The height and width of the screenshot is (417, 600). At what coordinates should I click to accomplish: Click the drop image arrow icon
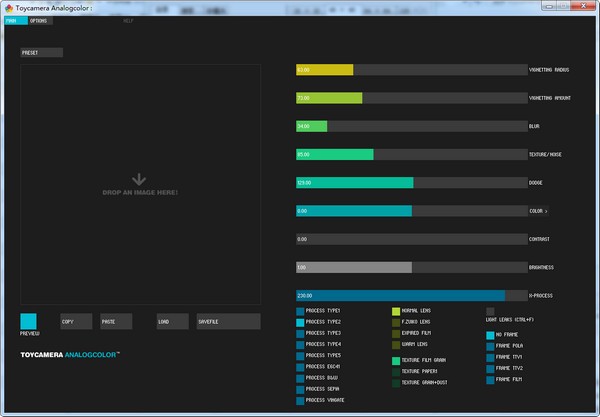pos(139,179)
